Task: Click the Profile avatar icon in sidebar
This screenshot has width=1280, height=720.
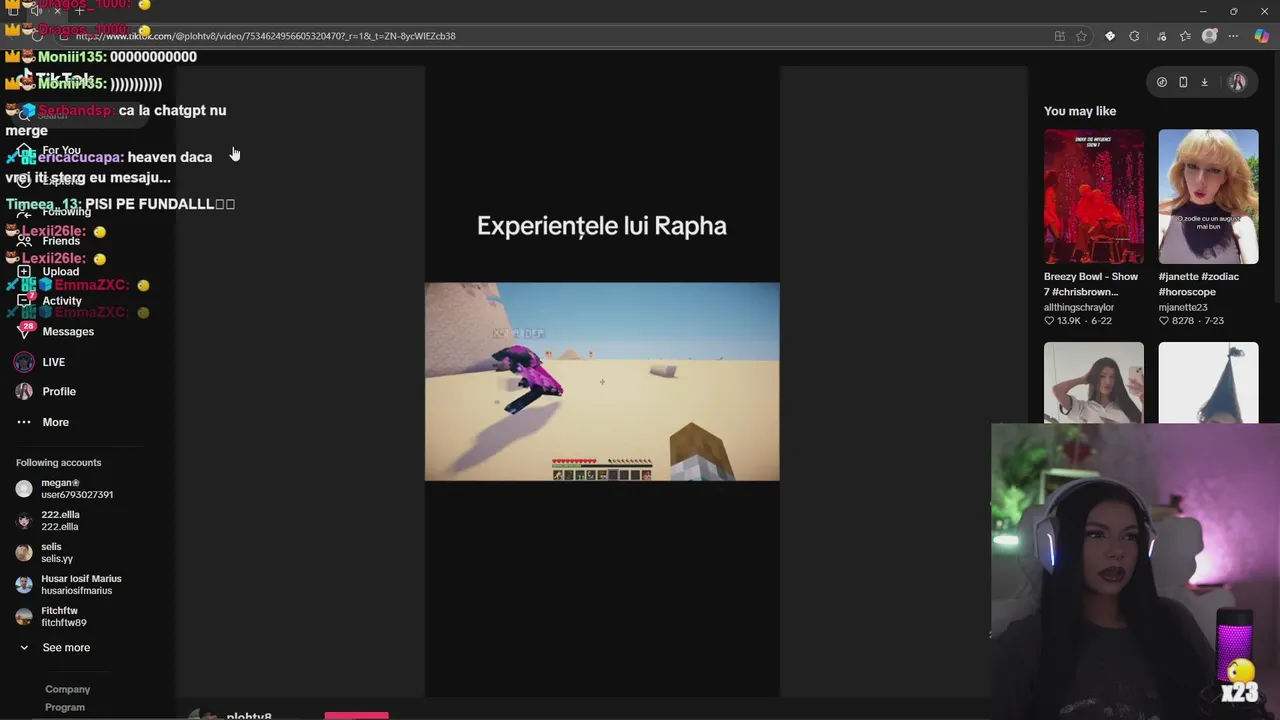Action: 24,392
